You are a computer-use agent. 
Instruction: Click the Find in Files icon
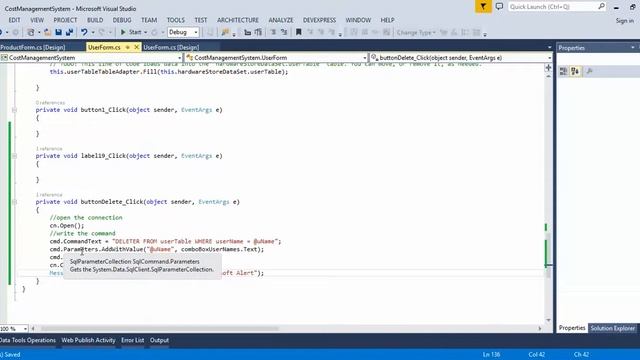click(x=225, y=32)
